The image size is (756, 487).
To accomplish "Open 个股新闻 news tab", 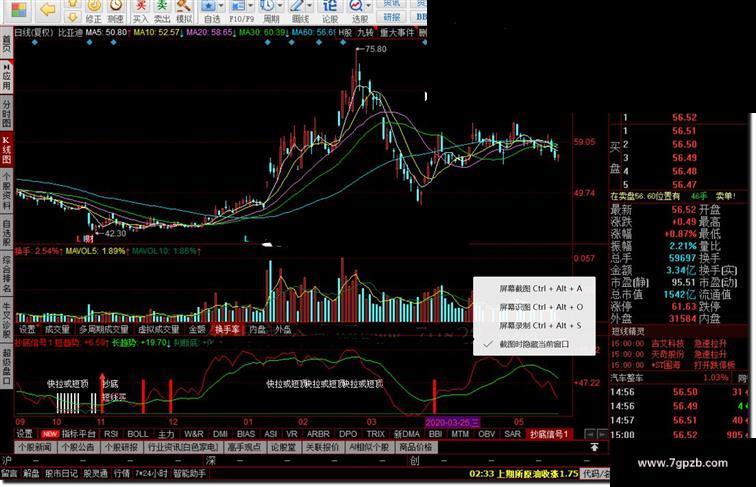I will click(x=35, y=447).
